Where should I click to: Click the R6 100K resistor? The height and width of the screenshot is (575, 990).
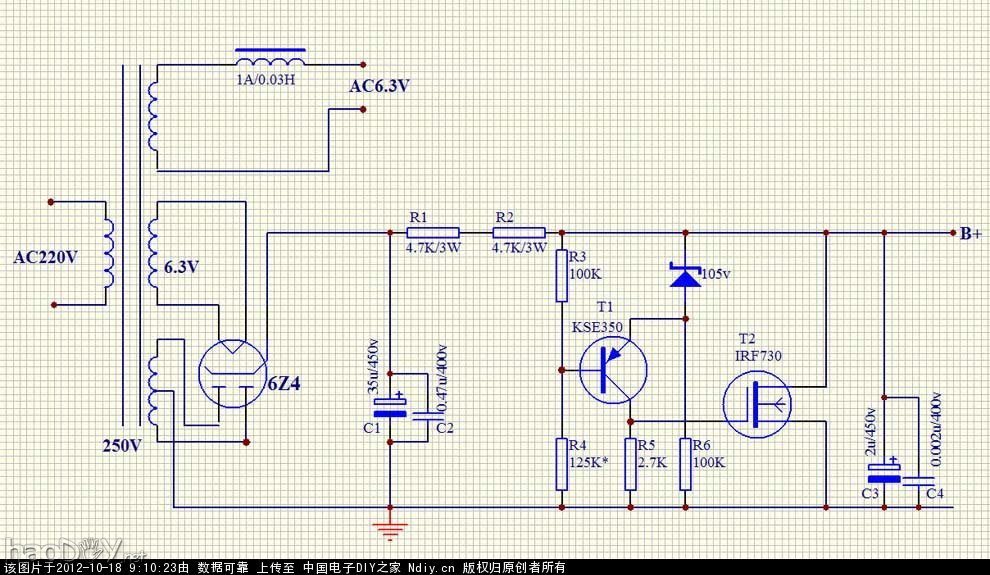click(x=685, y=463)
